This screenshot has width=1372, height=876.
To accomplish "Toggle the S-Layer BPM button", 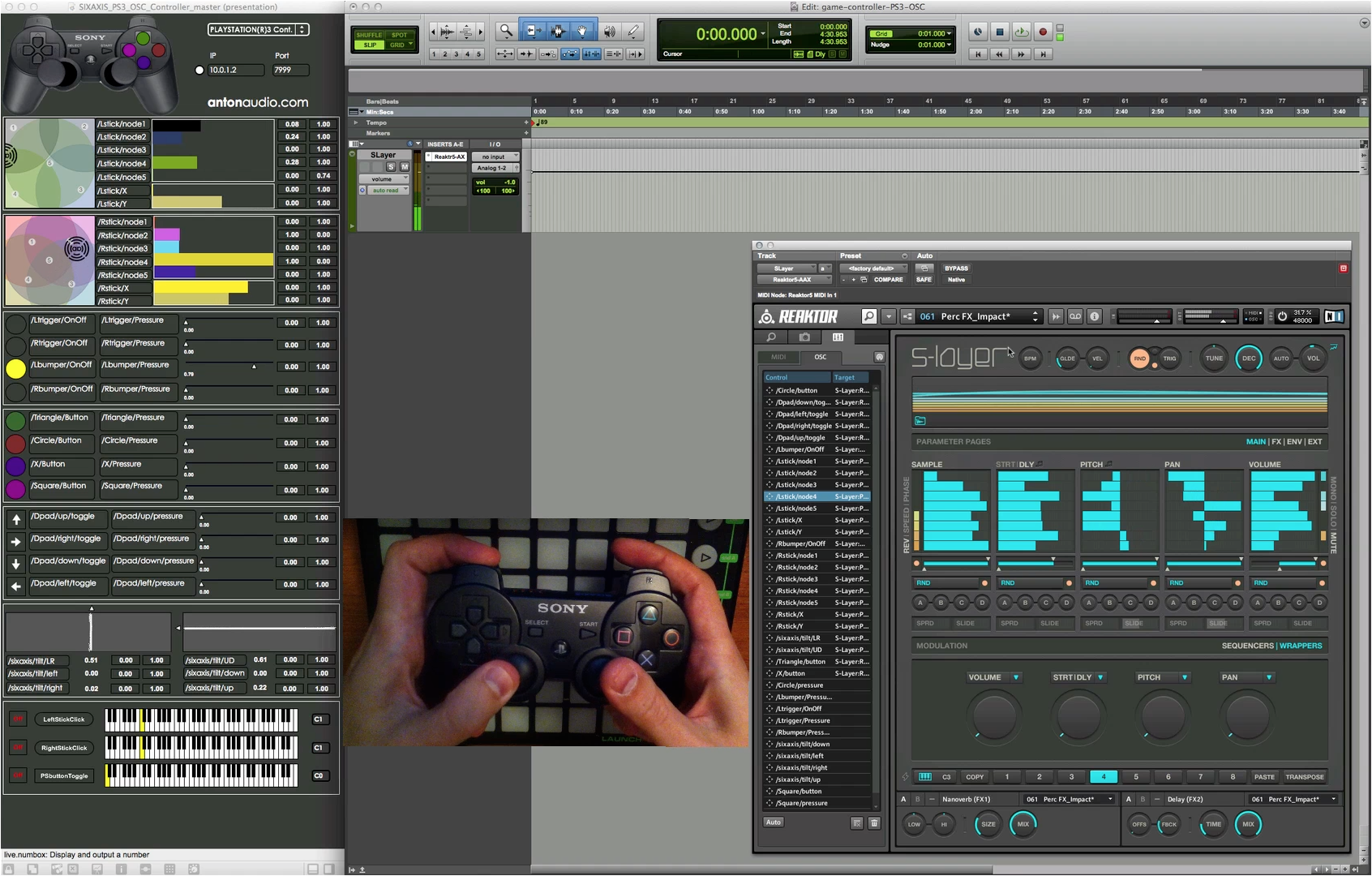I will pyautogui.click(x=1030, y=359).
